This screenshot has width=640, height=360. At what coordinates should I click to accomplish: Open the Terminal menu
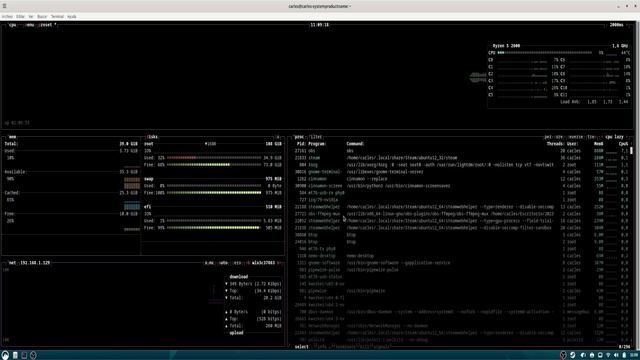pos(57,17)
